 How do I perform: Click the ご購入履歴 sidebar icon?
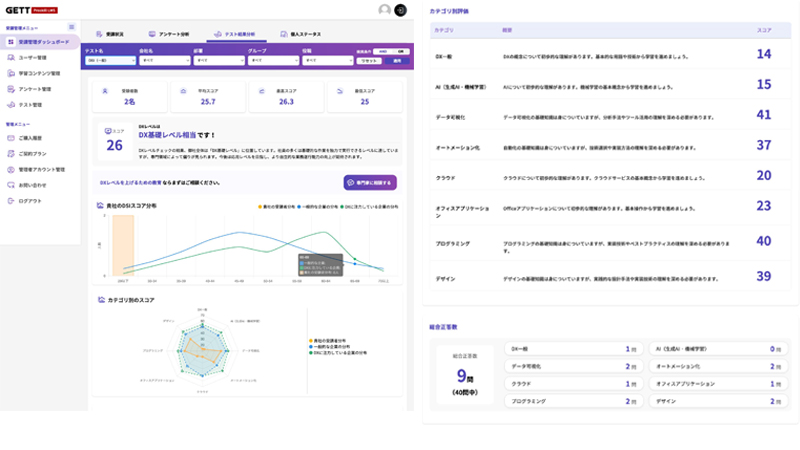click(x=10, y=138)
